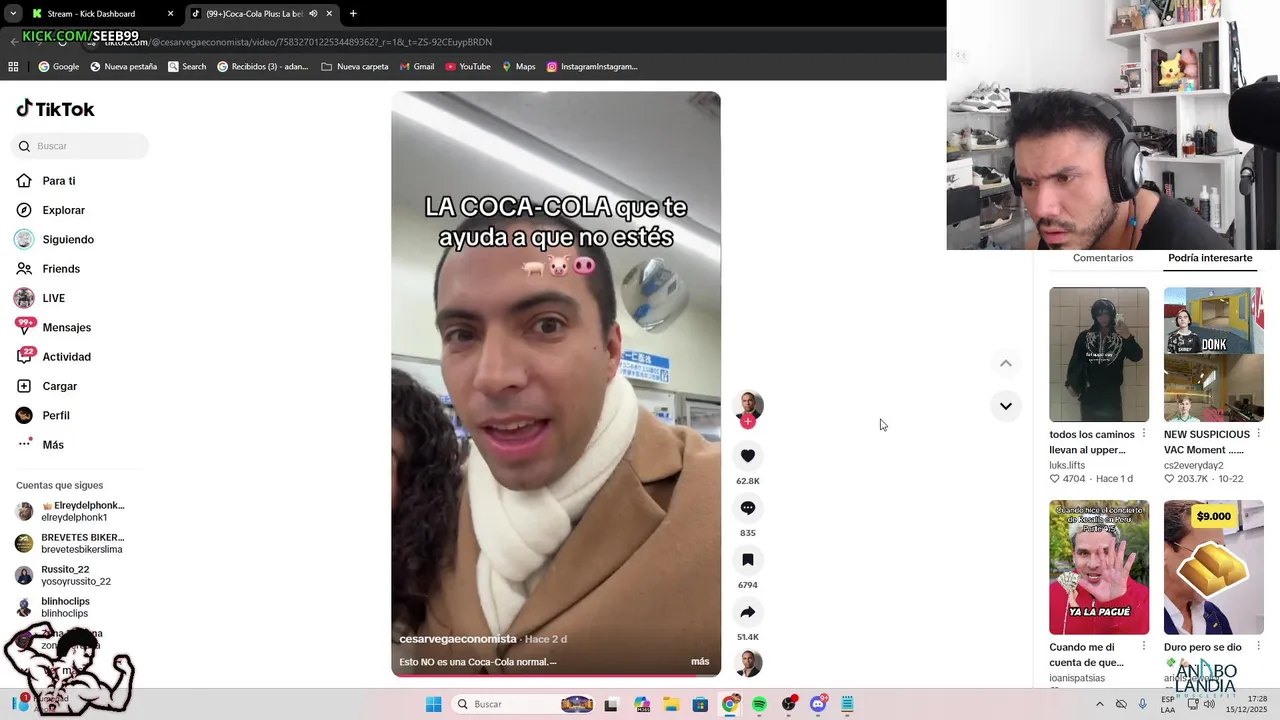The width and height of the screenshot is (1280, 720).
Task: Open options menu for todos los caminos video
Action: (x=1144, y=434)
